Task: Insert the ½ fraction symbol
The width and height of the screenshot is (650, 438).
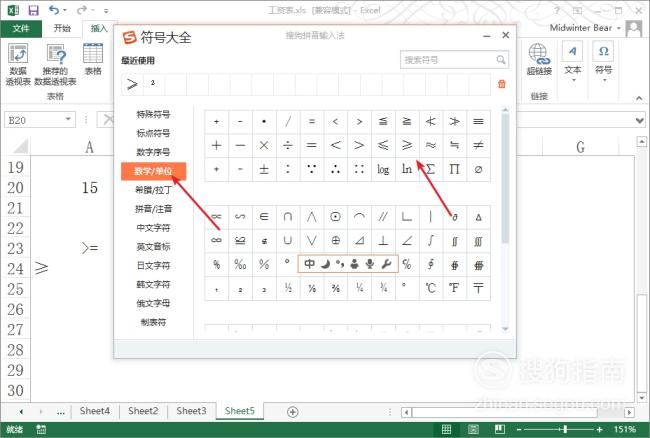Action: click(288, 288)
